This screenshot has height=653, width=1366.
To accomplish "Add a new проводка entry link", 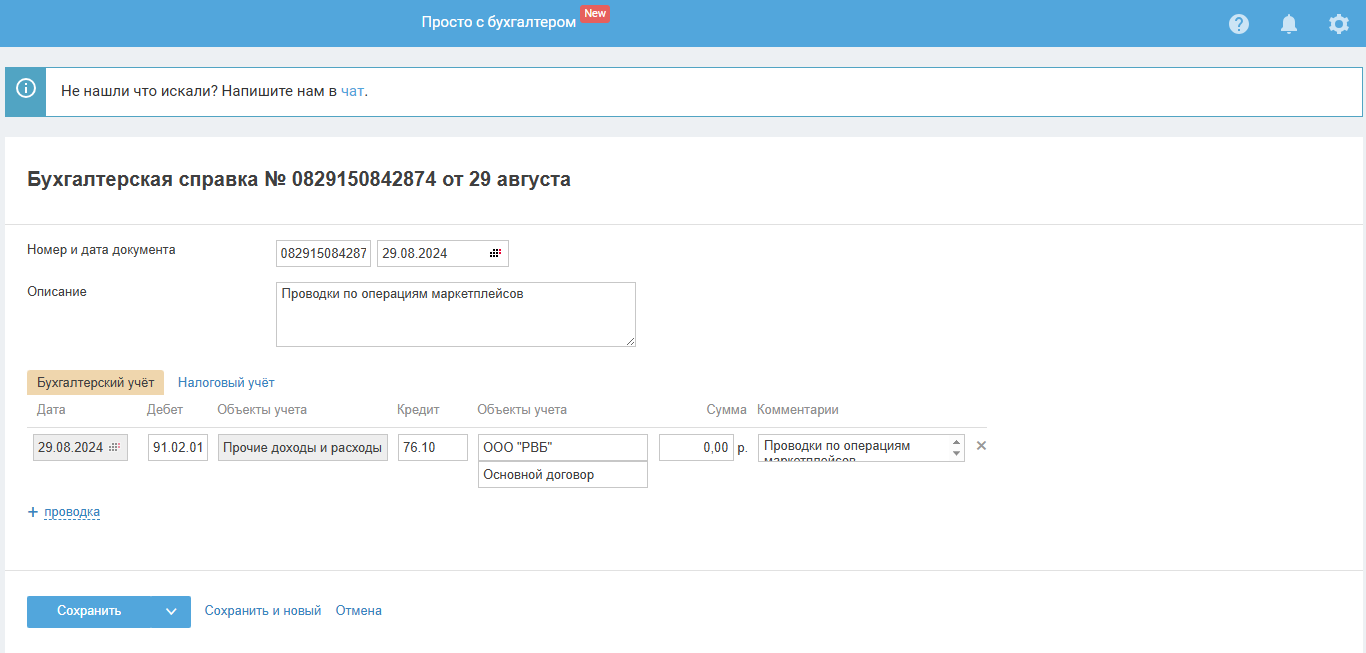I will coord(72,512).
